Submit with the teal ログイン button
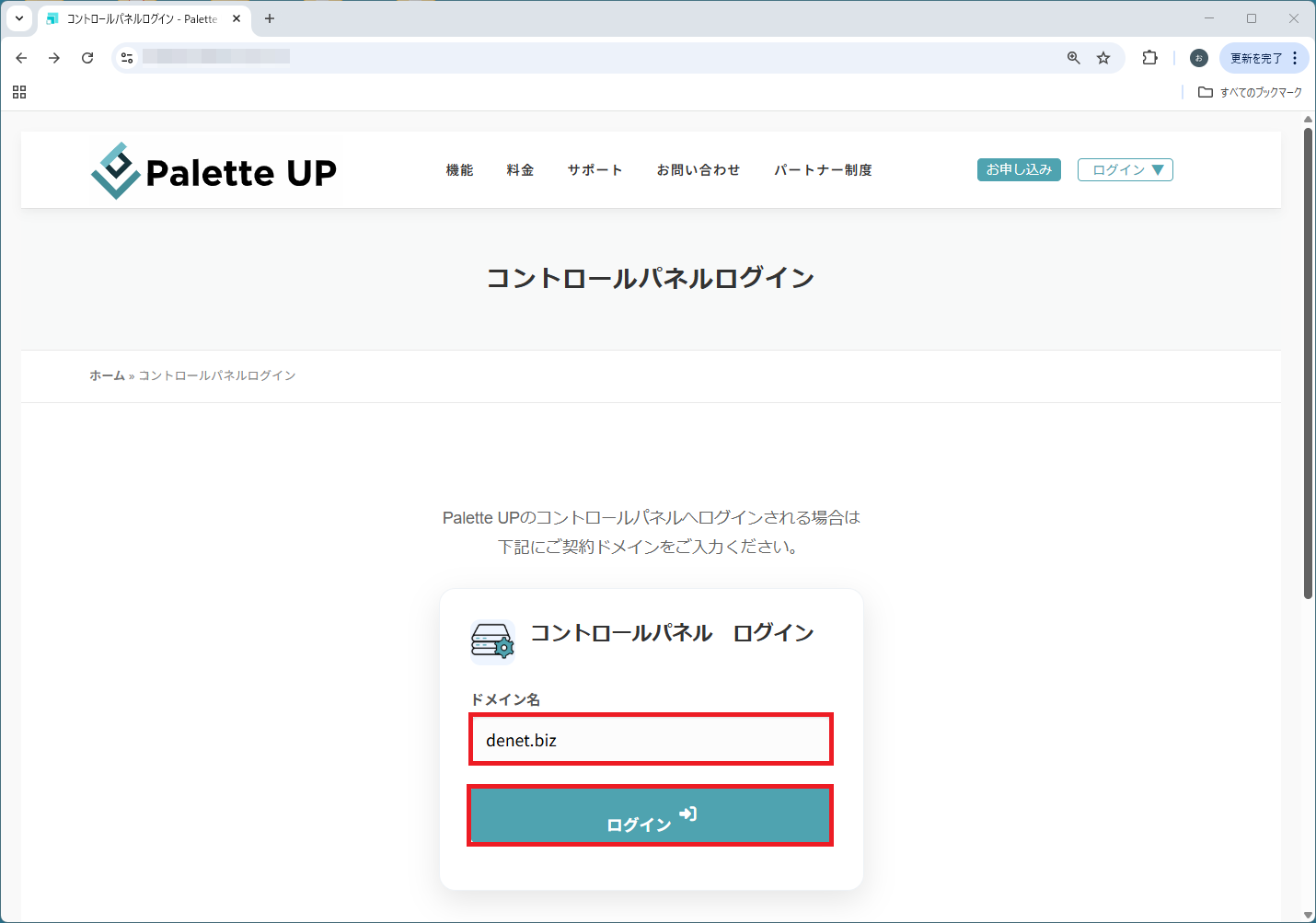This screenshot has width=1316, height=923. pos(651,815)
